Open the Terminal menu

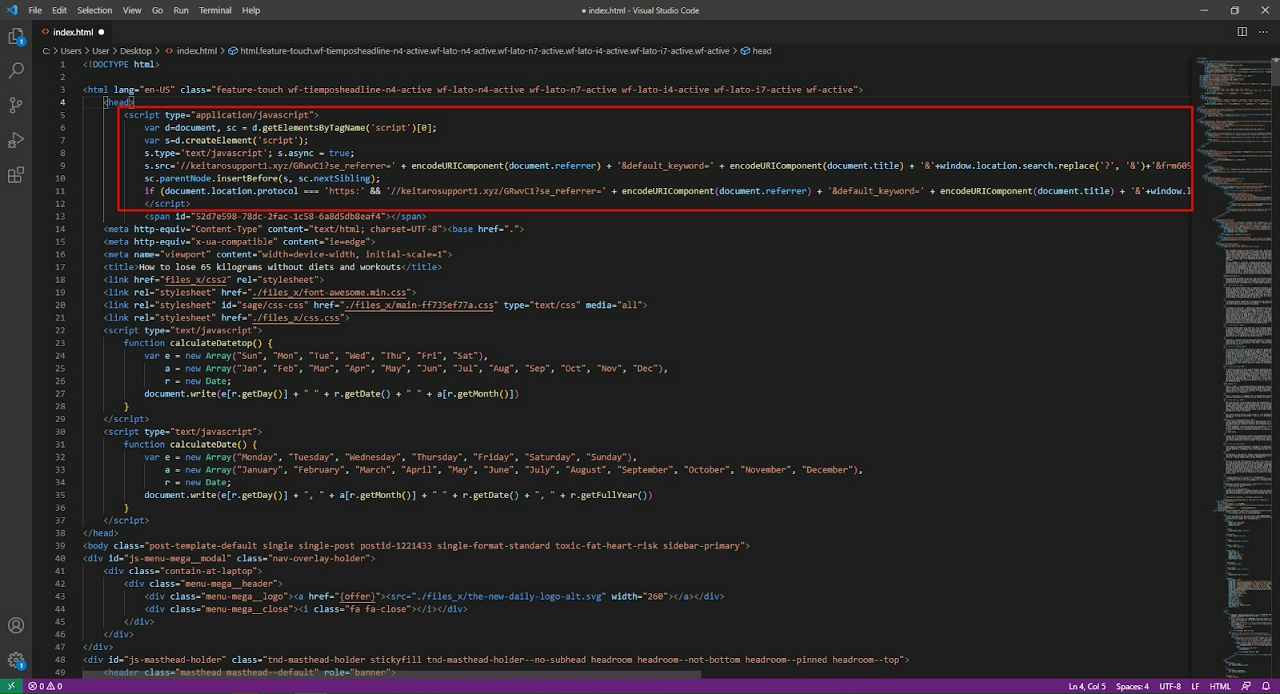click(x=215, y=10)
